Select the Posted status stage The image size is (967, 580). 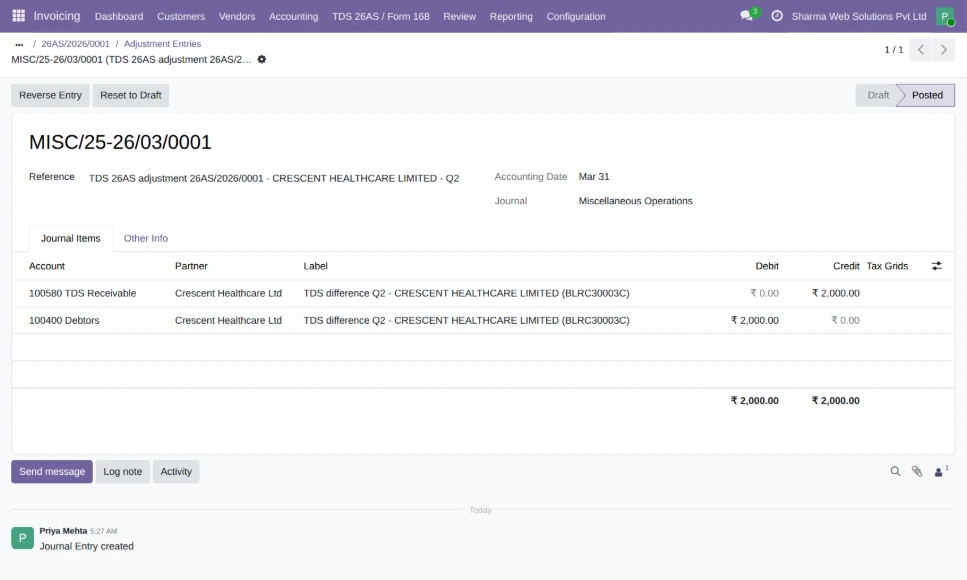point(926,95)
